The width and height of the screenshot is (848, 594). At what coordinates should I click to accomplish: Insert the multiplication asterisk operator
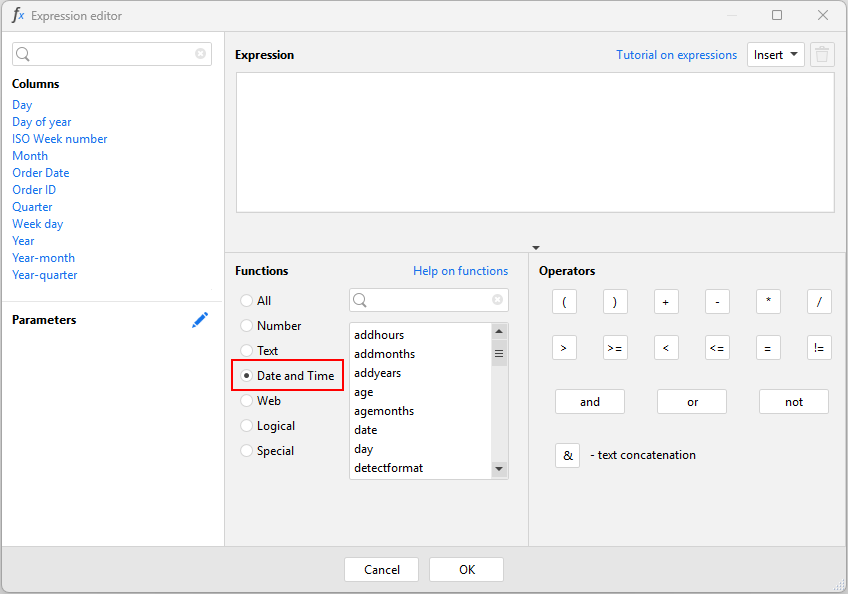(768, 302)
